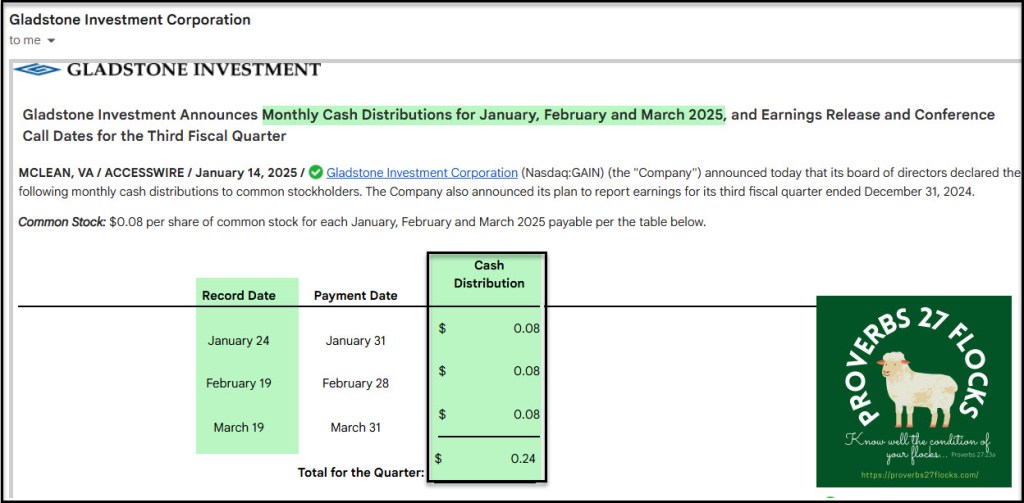1024x503 pixels.
Task: Click the January 31 payment date
Action: coord(355,341)
